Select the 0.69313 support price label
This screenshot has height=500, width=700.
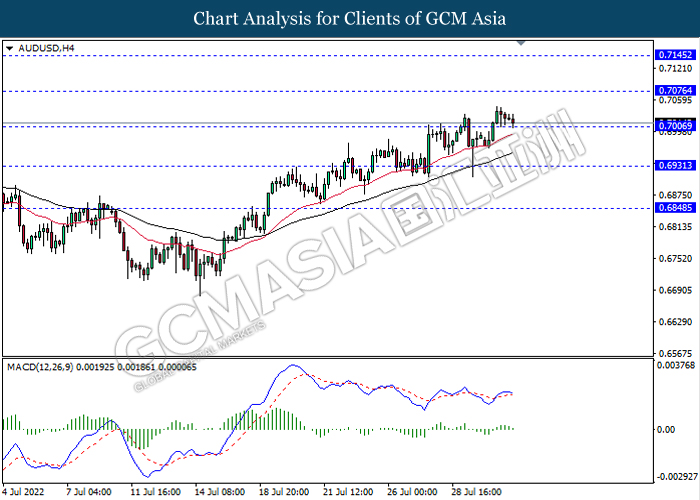click(675, 166)
